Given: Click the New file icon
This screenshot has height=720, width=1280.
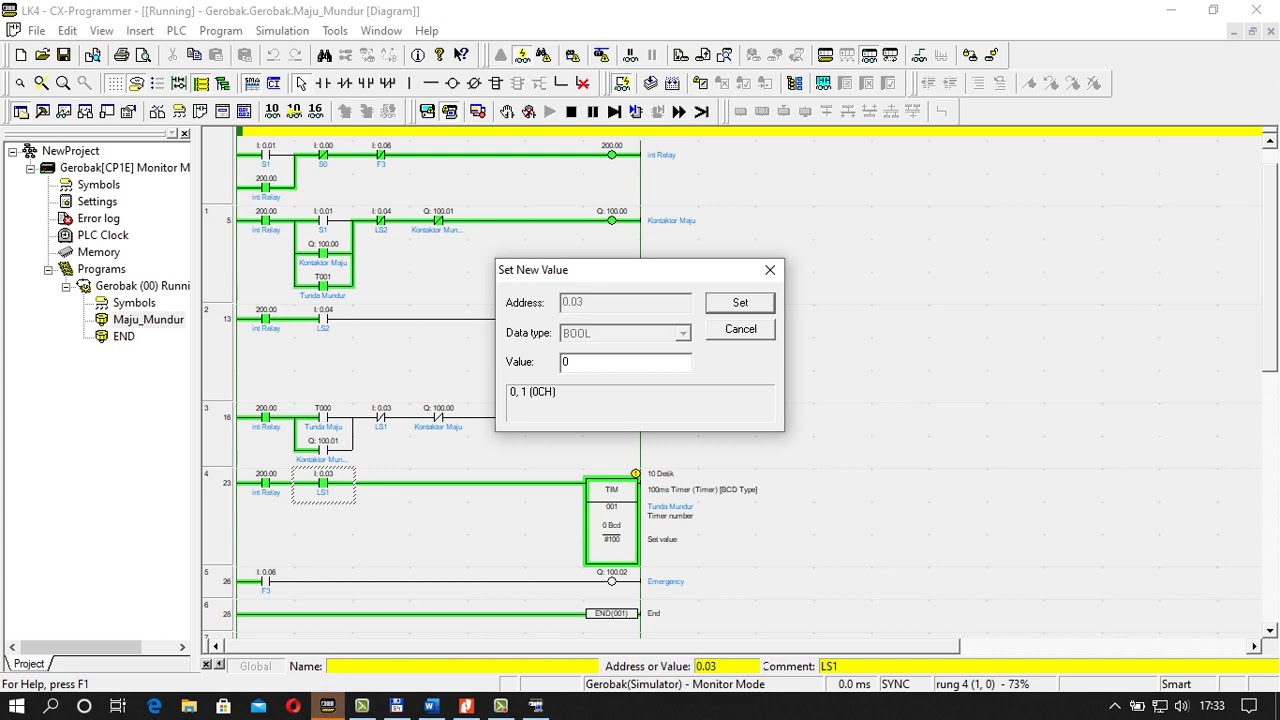Looking at the screenshot, I should pos(20,55).
